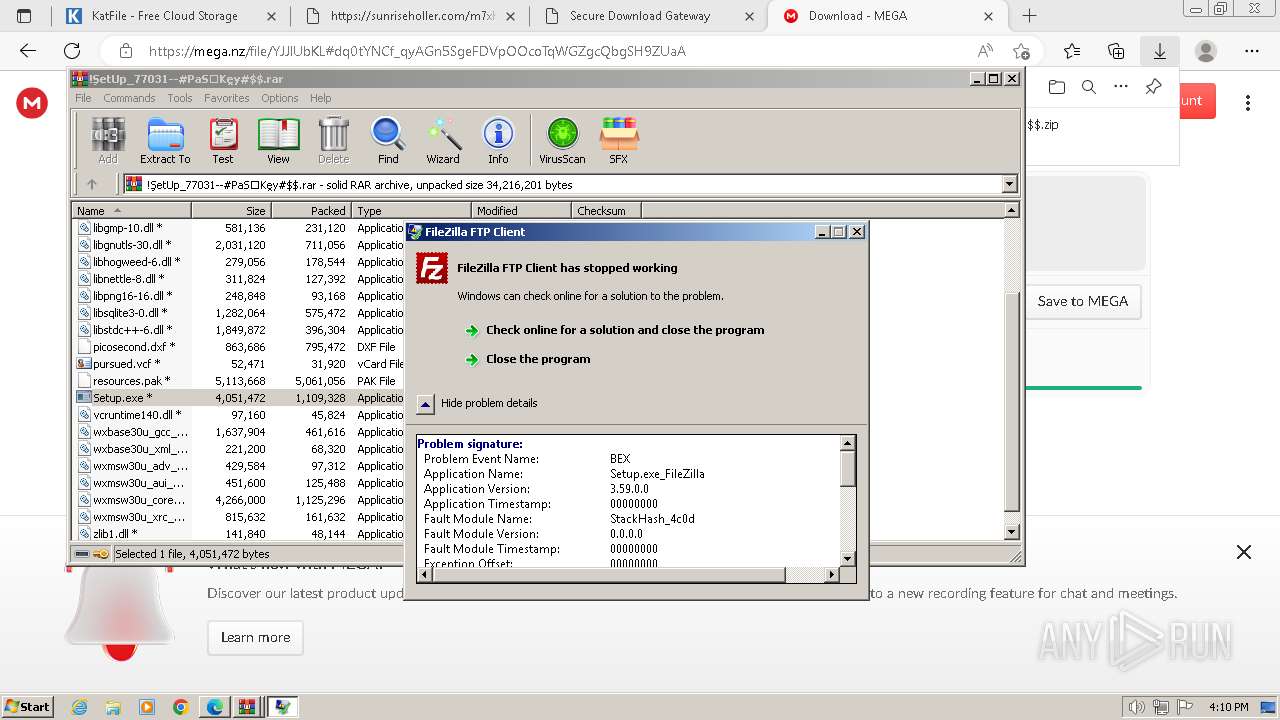Open Edge Settings and more menu
This screenshot has width=1280, height=720.
coord(1252,51)
